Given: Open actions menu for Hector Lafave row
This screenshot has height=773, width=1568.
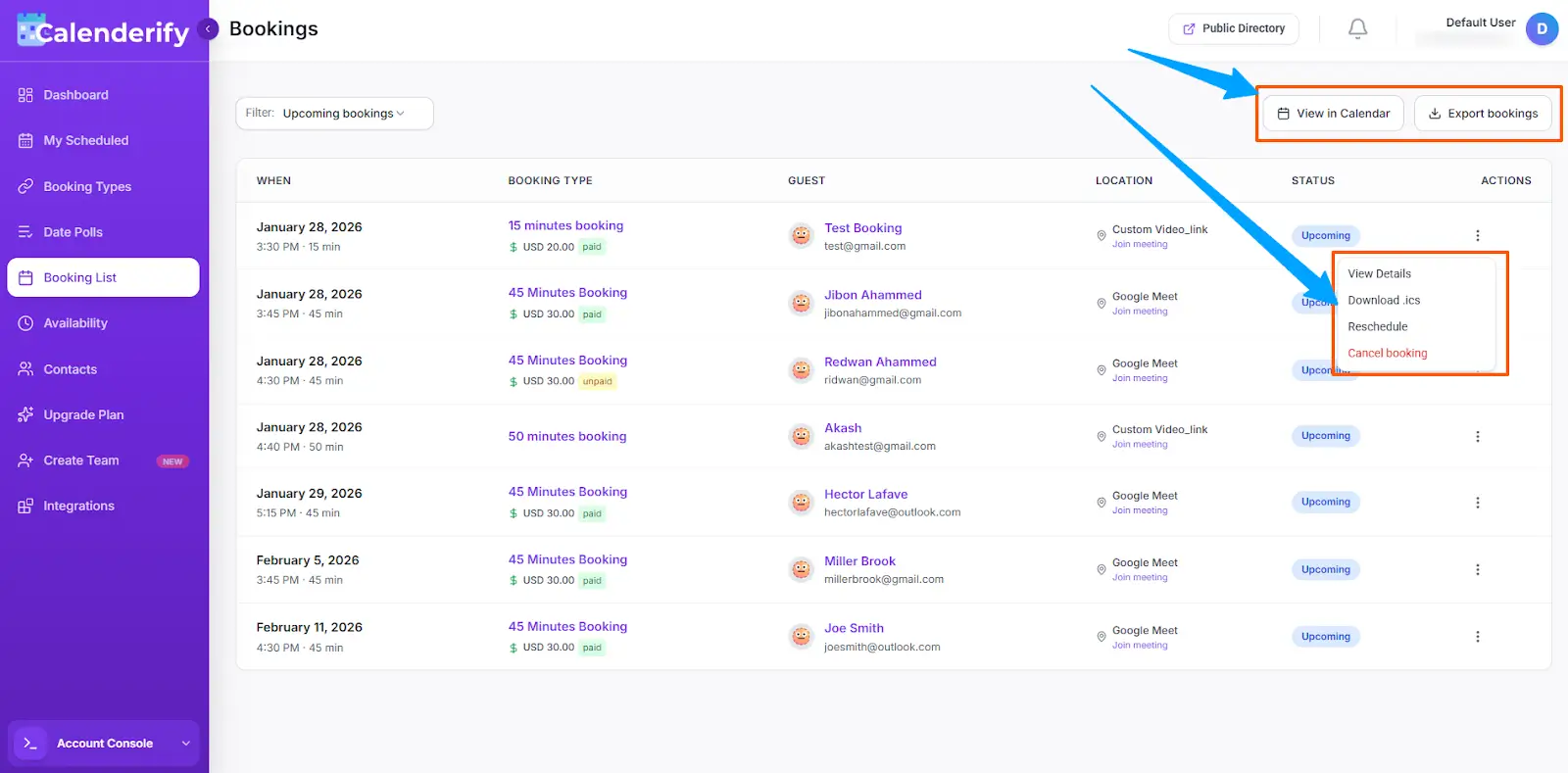Looking at the screenshot, I should (1478, 503).
